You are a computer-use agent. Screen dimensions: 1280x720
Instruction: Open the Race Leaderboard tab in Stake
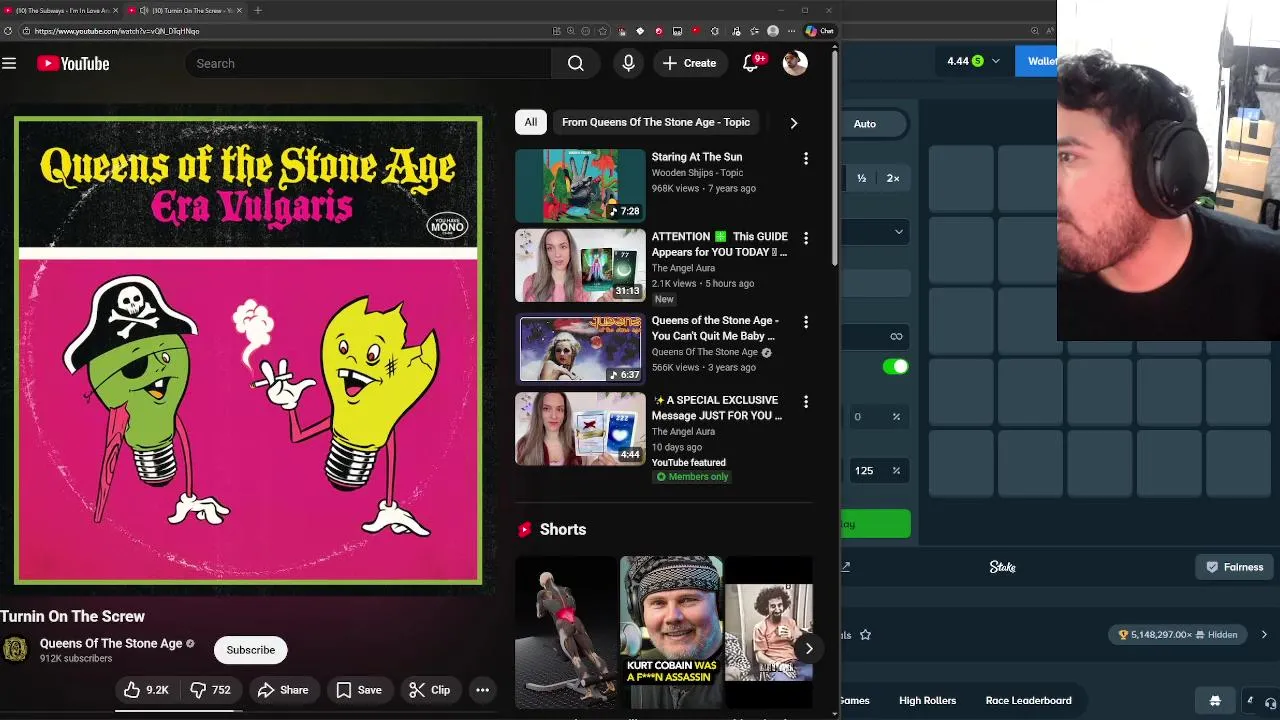click(x=1028, y=701)
